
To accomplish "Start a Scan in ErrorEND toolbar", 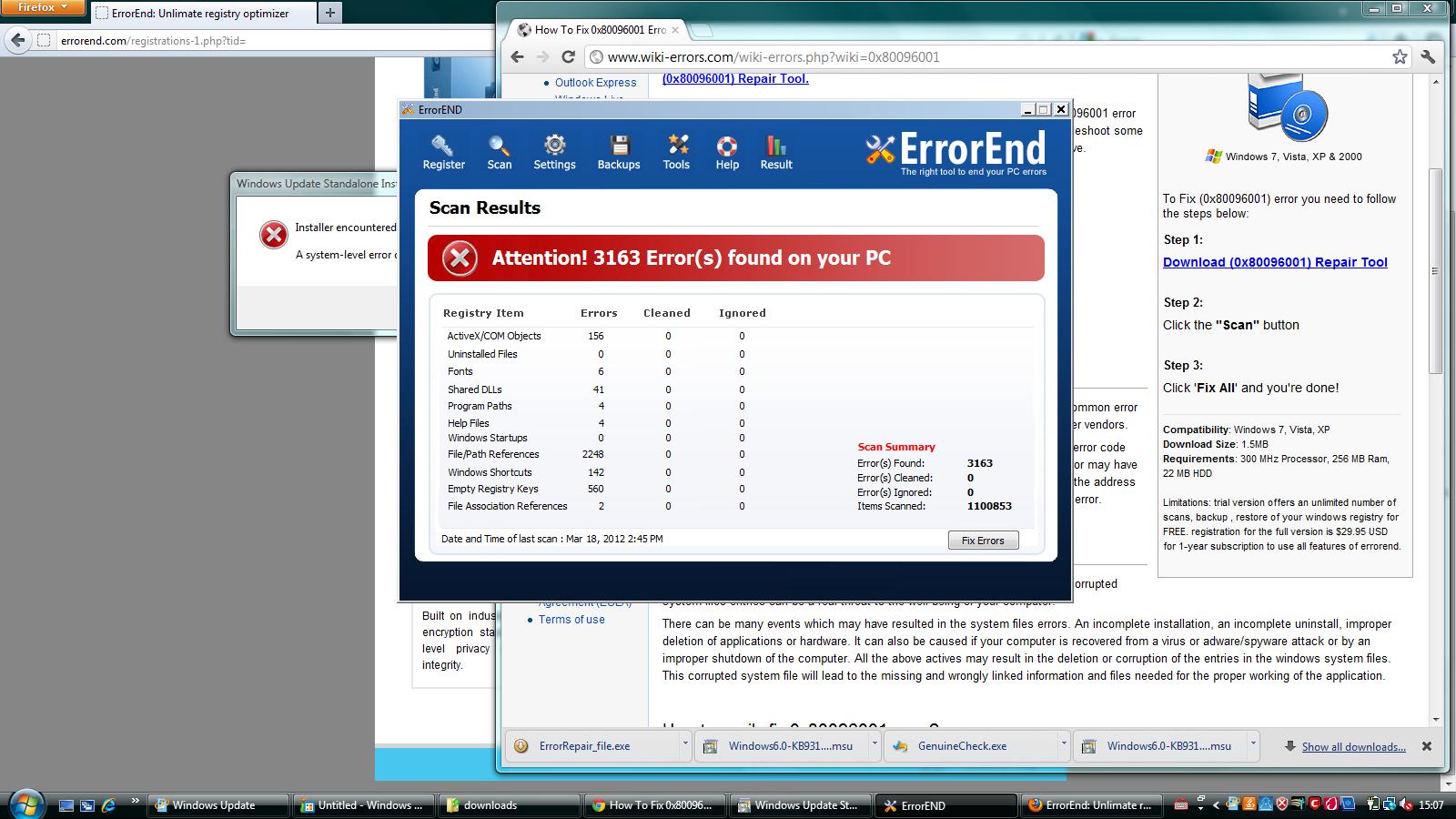I will pyautogui.click(x=499, y=153).
